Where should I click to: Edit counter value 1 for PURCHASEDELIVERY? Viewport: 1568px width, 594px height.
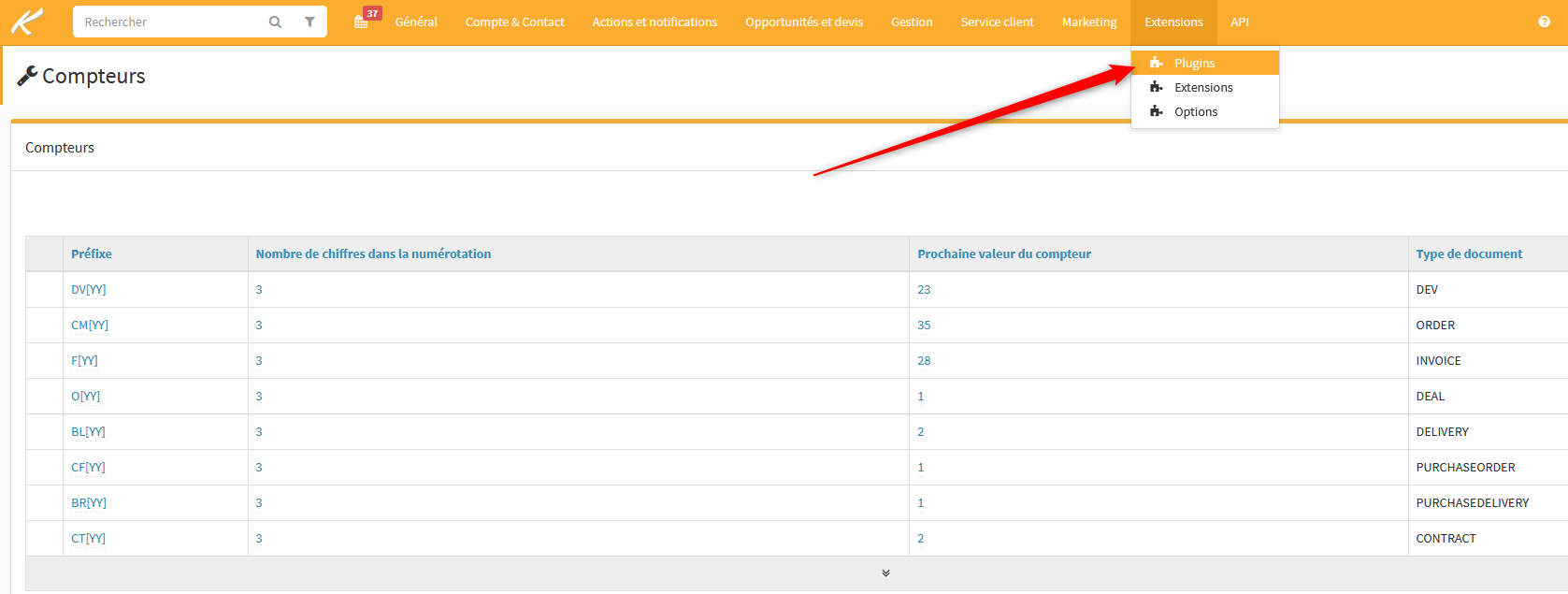coord(921,502)
